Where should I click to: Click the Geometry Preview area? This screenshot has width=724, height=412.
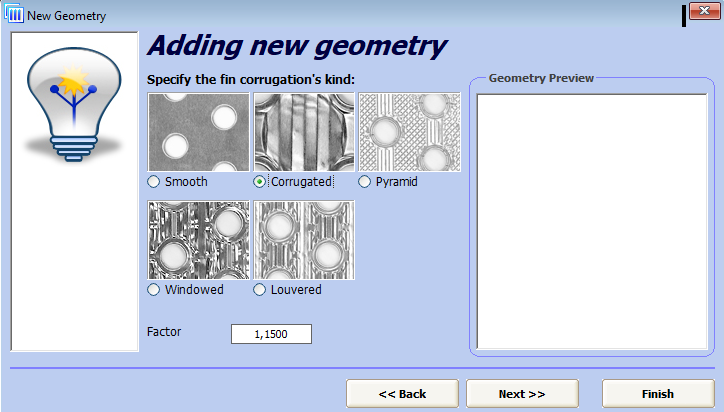pos(592,222)
